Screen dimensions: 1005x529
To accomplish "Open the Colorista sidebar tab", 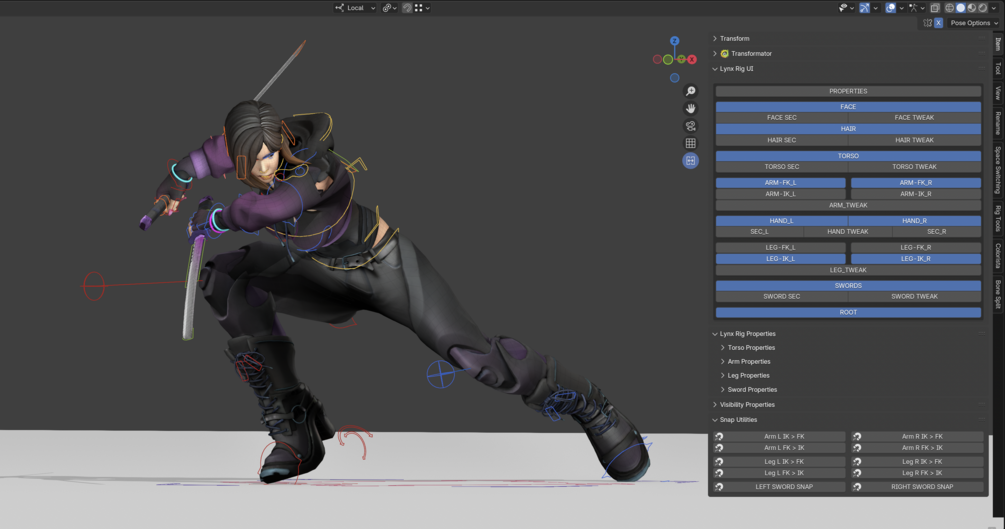I will click(x=998, y=256).
